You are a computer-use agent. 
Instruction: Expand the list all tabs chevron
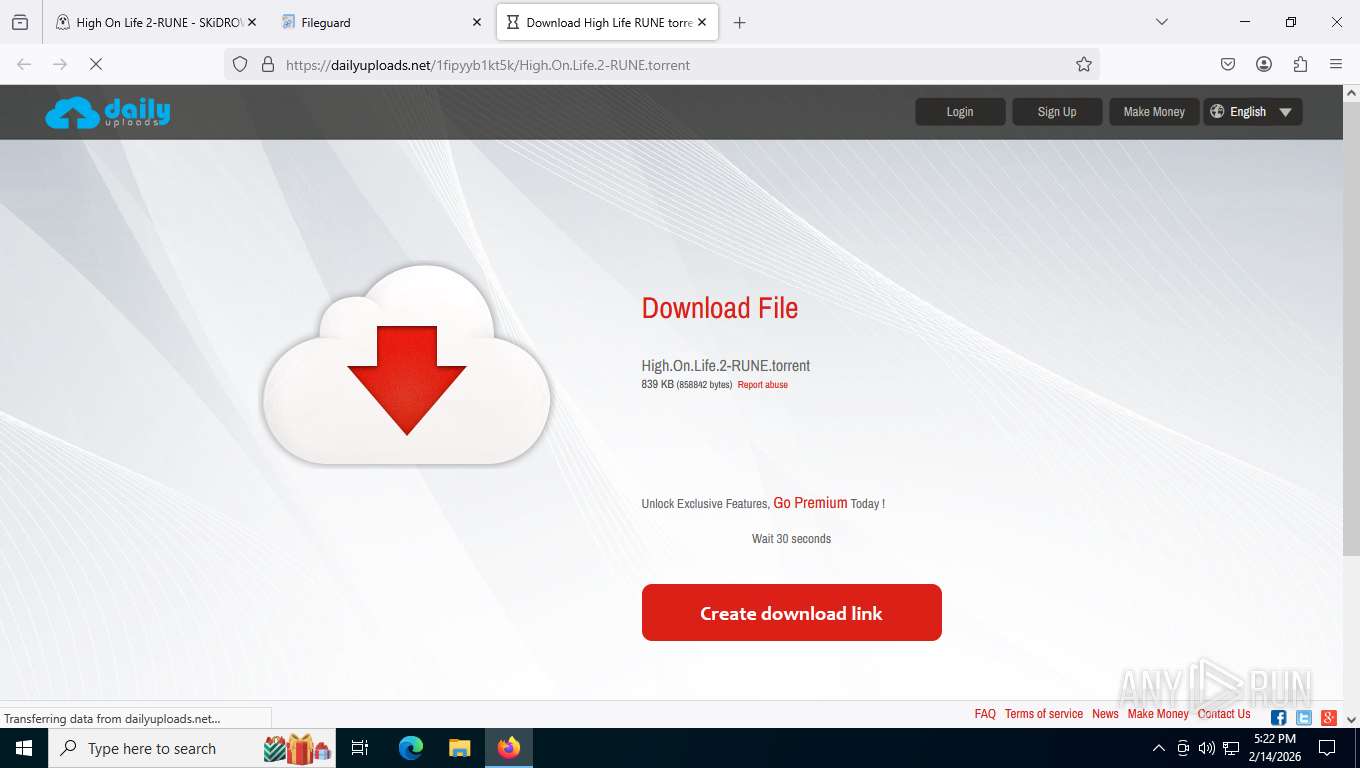tap(1161, 22)
